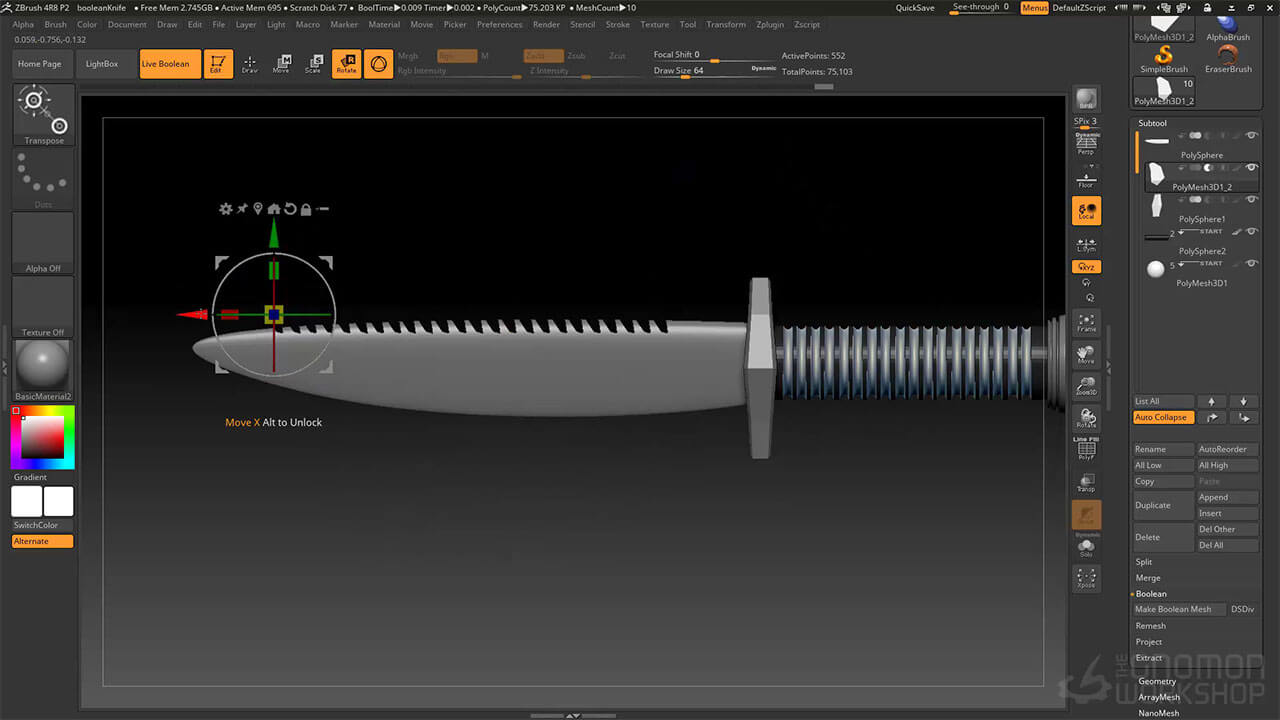The height and width of the screenshot is (720, 1280).
Task: Hide the PolySphere subtool with eye icon
Action: pyautogui.click(x=1251, y=136)
